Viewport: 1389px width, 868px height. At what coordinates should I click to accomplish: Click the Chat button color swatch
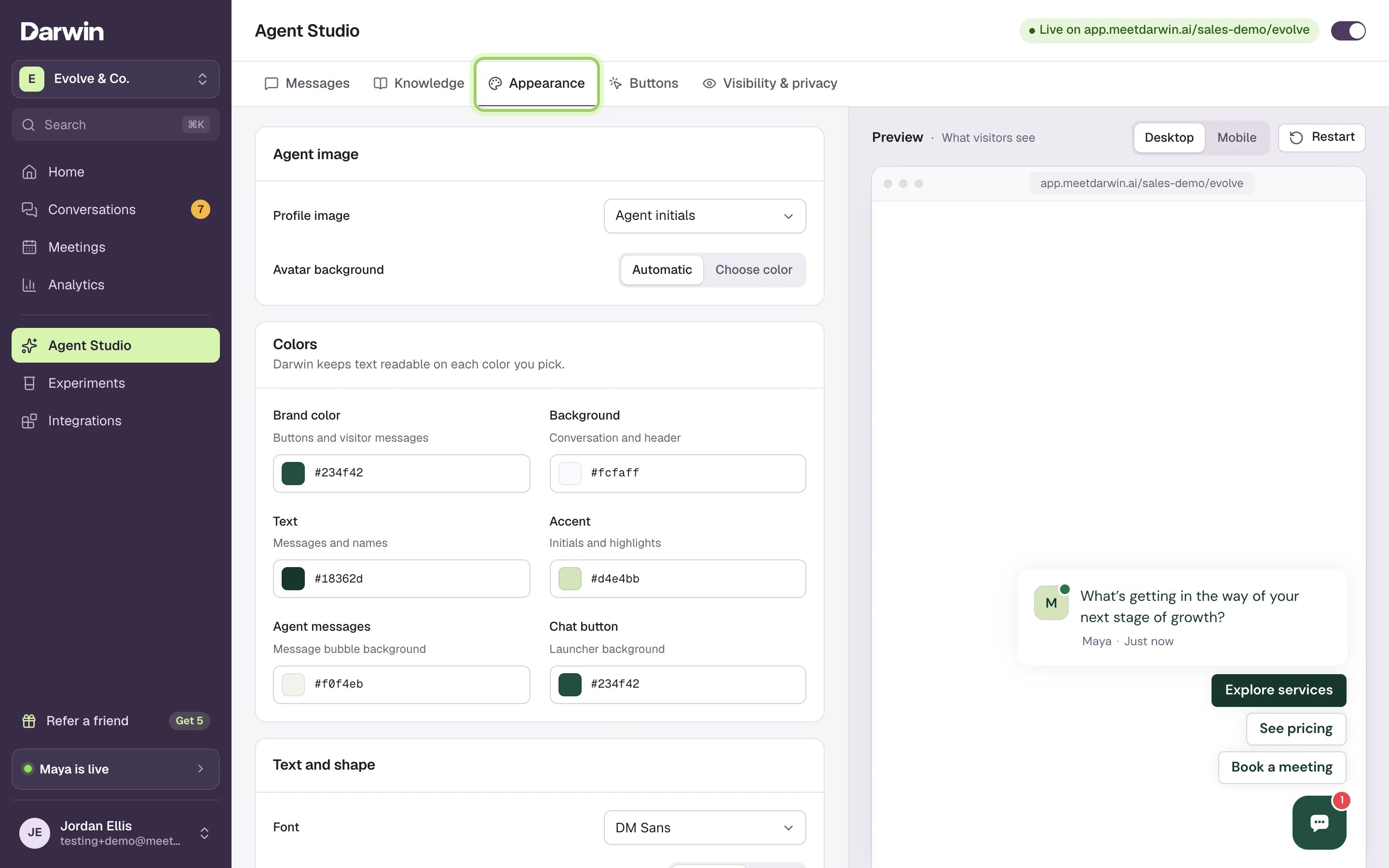[570, 684]
